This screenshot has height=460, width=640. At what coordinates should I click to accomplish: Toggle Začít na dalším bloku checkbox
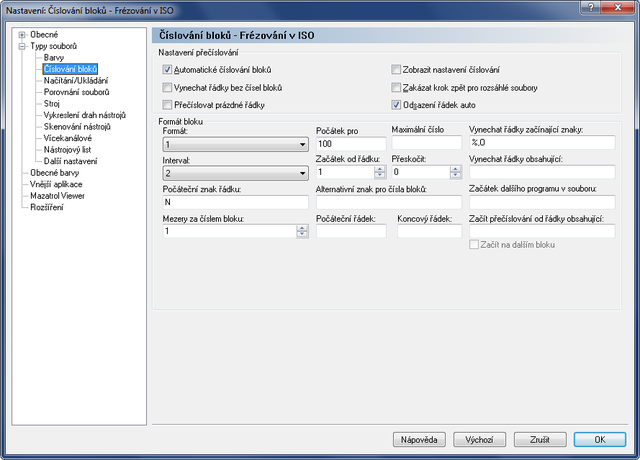(x=474, y=244)
